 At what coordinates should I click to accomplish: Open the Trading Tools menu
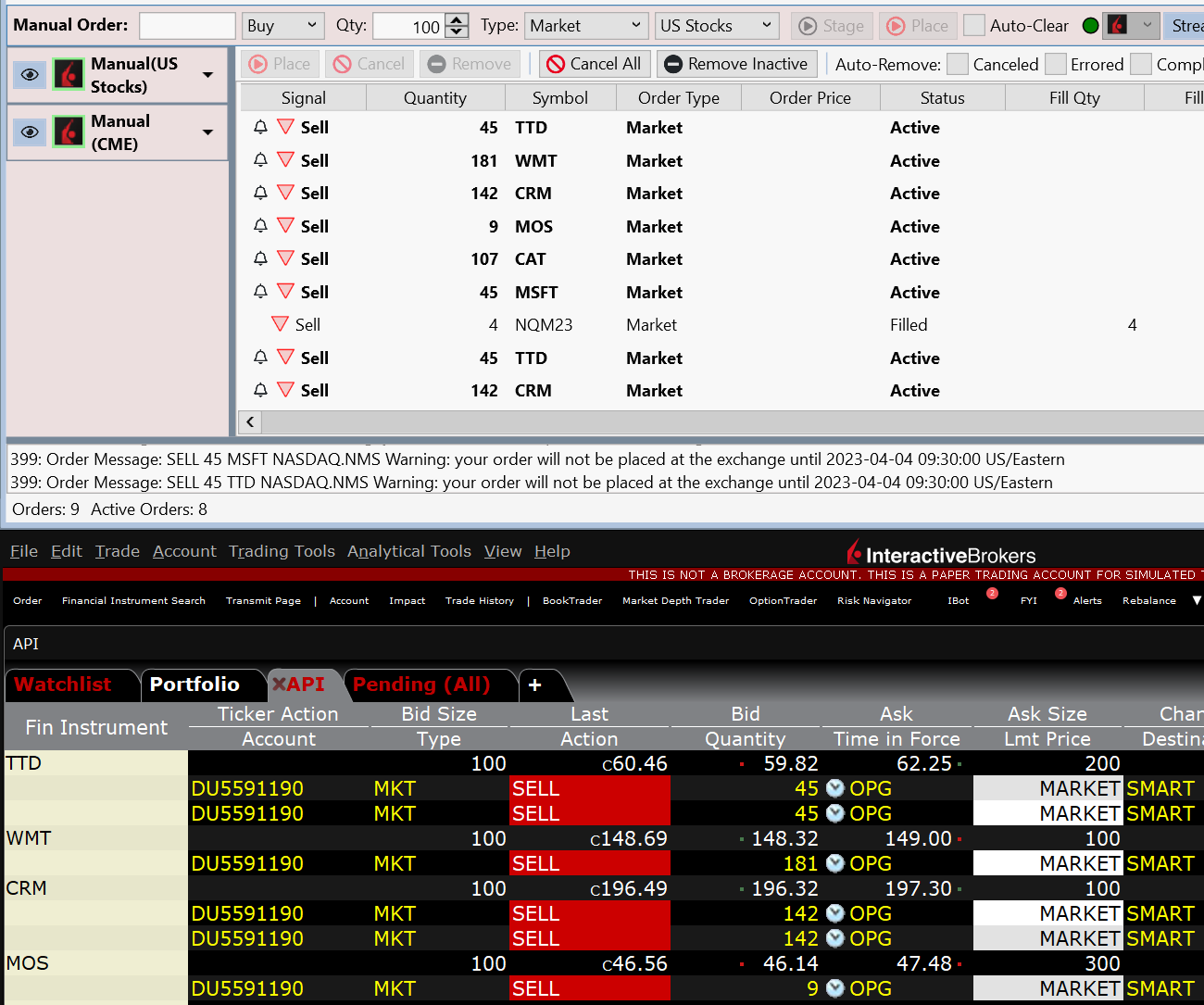tap(282, 551)
